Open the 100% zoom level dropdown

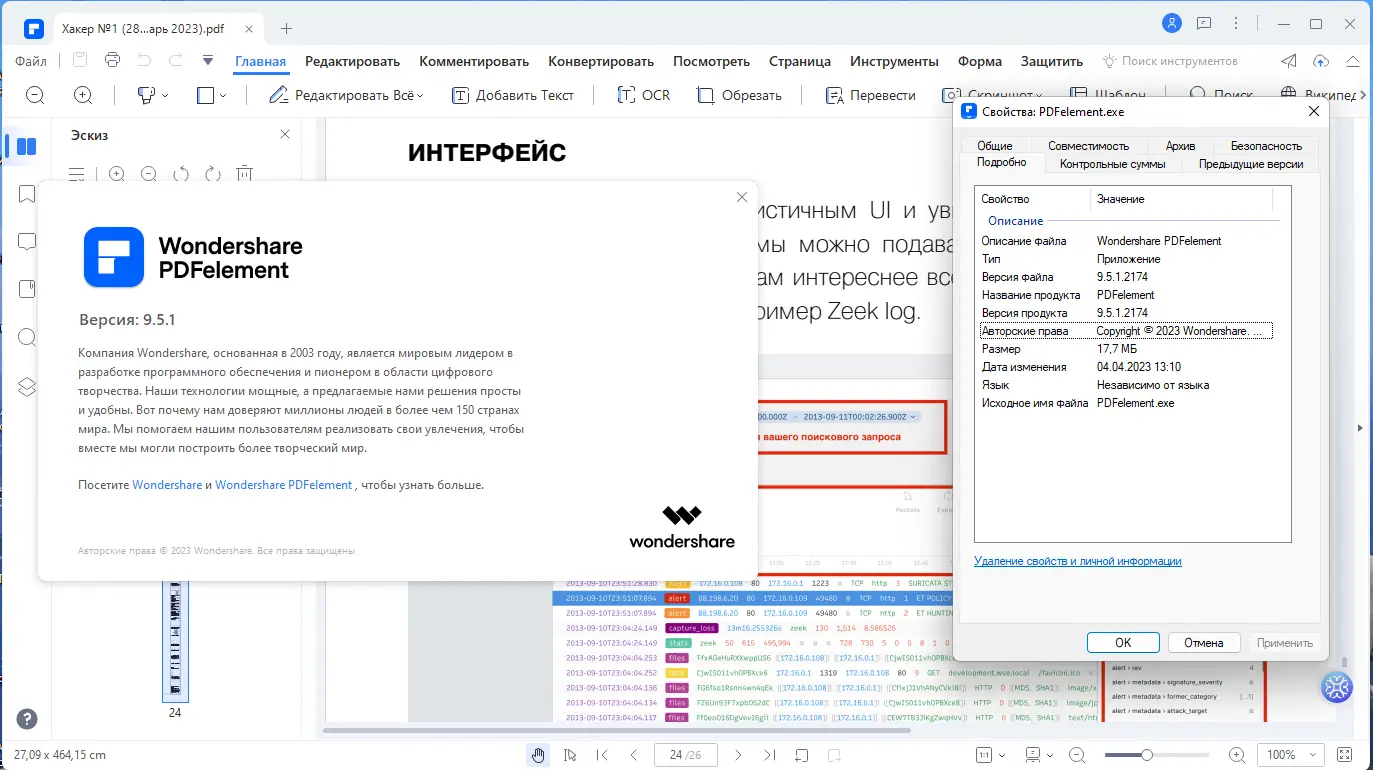click(1290, 755)
